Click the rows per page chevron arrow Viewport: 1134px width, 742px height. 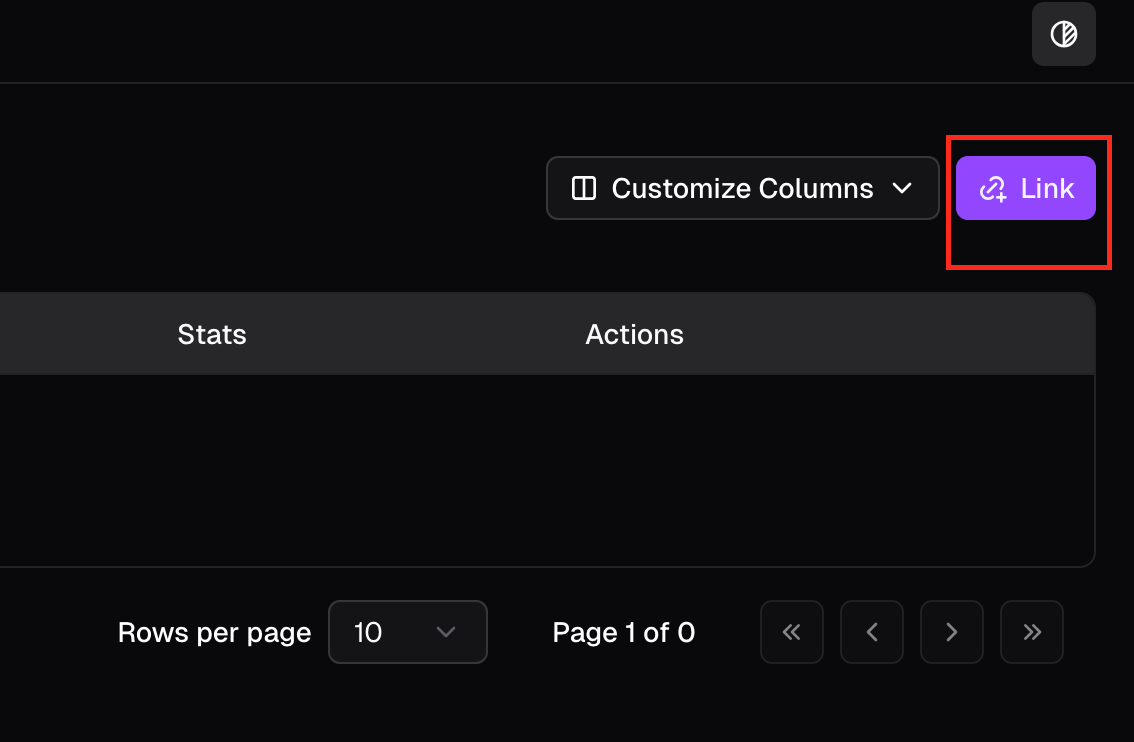click(446, 632)
